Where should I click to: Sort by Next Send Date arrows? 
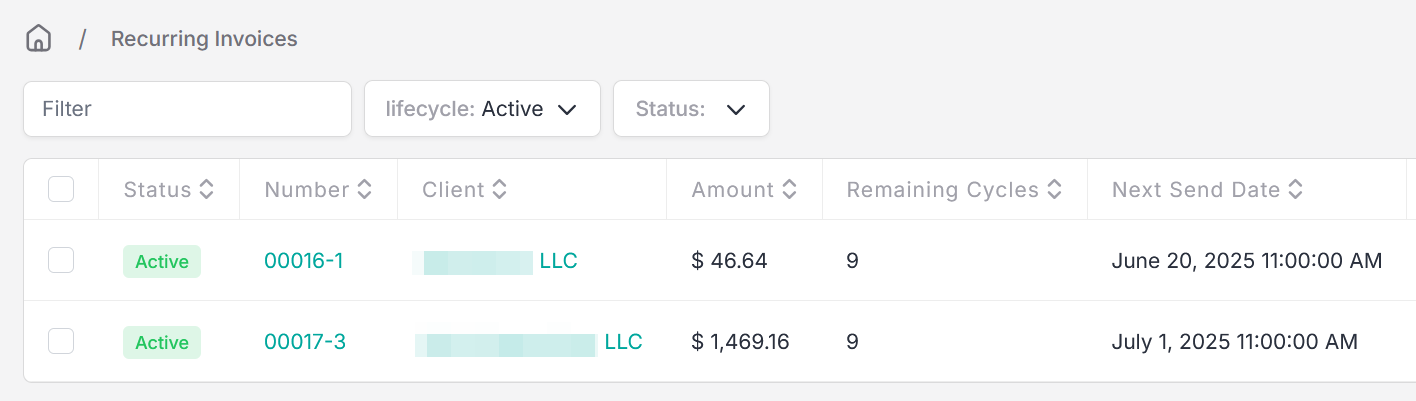1295,189
